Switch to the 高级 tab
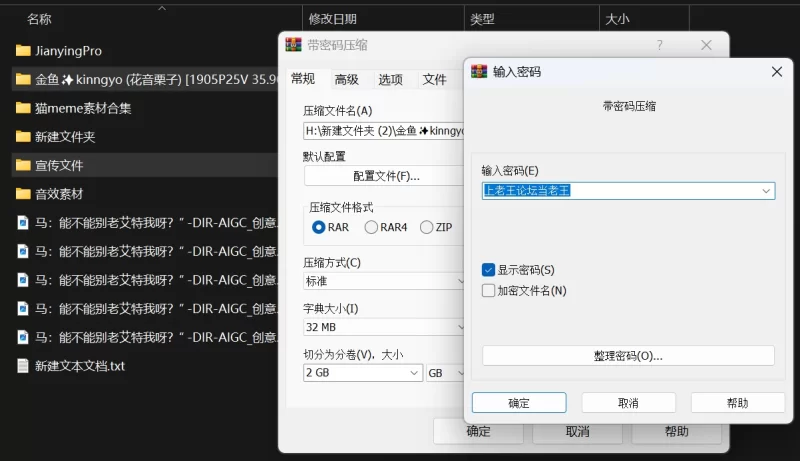Image resolution: width=800 pixels, height=461 pixels. (x=346, y=80)
